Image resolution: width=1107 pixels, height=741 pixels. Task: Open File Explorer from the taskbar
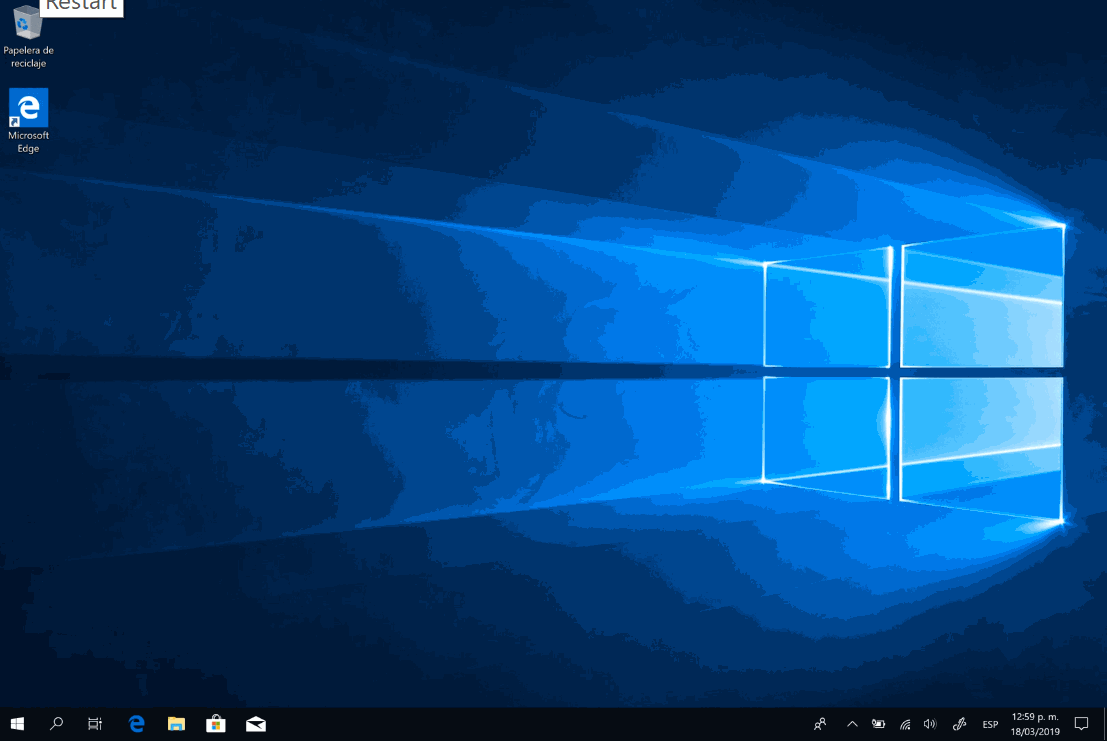click(x=176, y=724)
